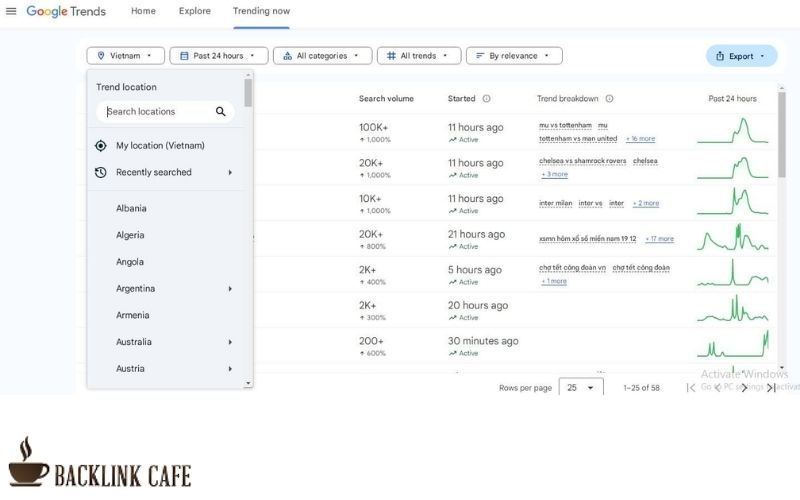Focus the Search locations field
Image resolution: width=800 pixels, height=500 pixels.
point(165,111)
